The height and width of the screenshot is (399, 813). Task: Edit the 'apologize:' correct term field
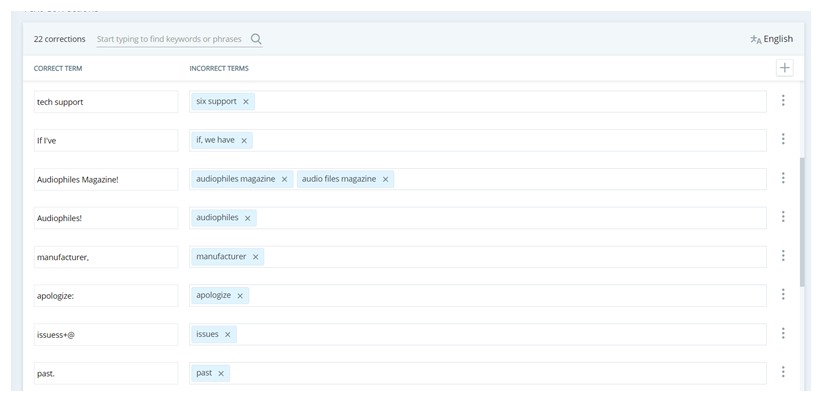click(x=106, y=295)
